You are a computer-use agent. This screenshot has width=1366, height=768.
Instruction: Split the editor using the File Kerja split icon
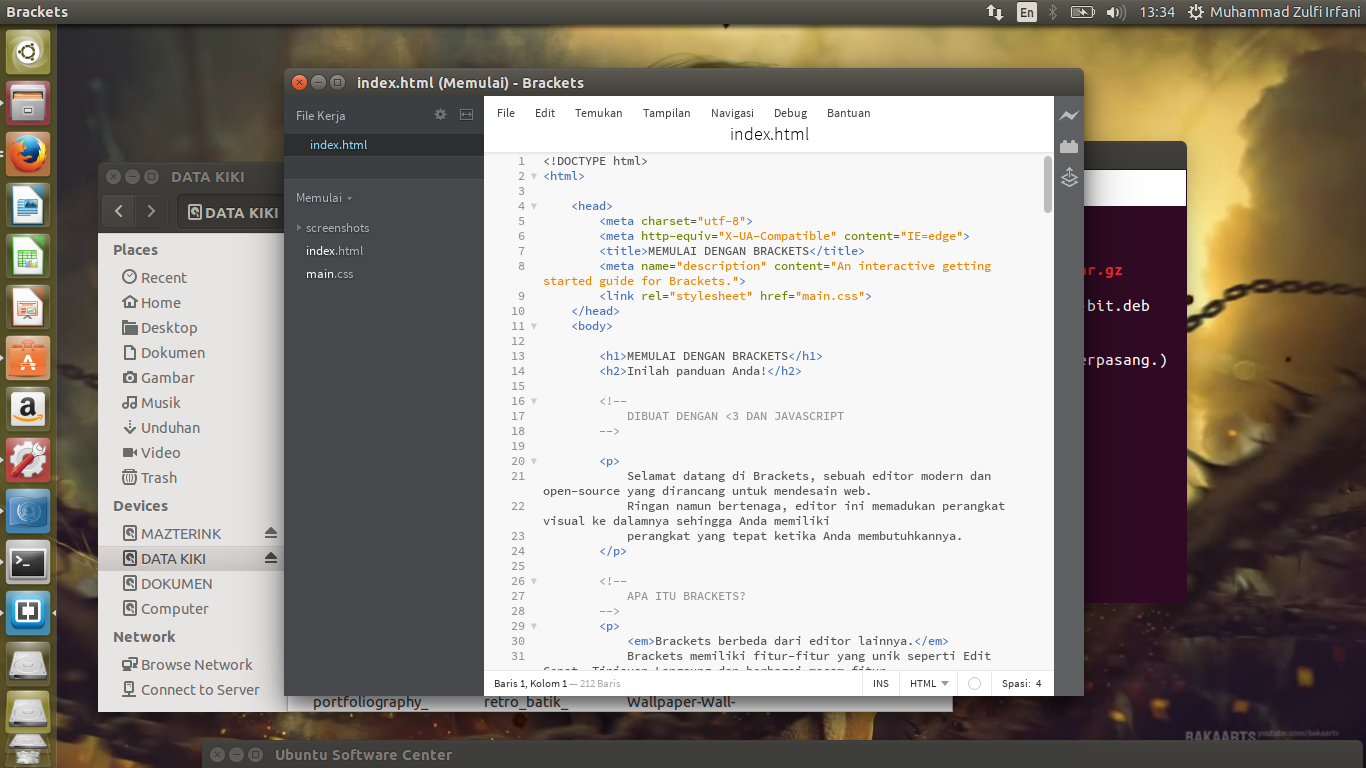point(466,115)
